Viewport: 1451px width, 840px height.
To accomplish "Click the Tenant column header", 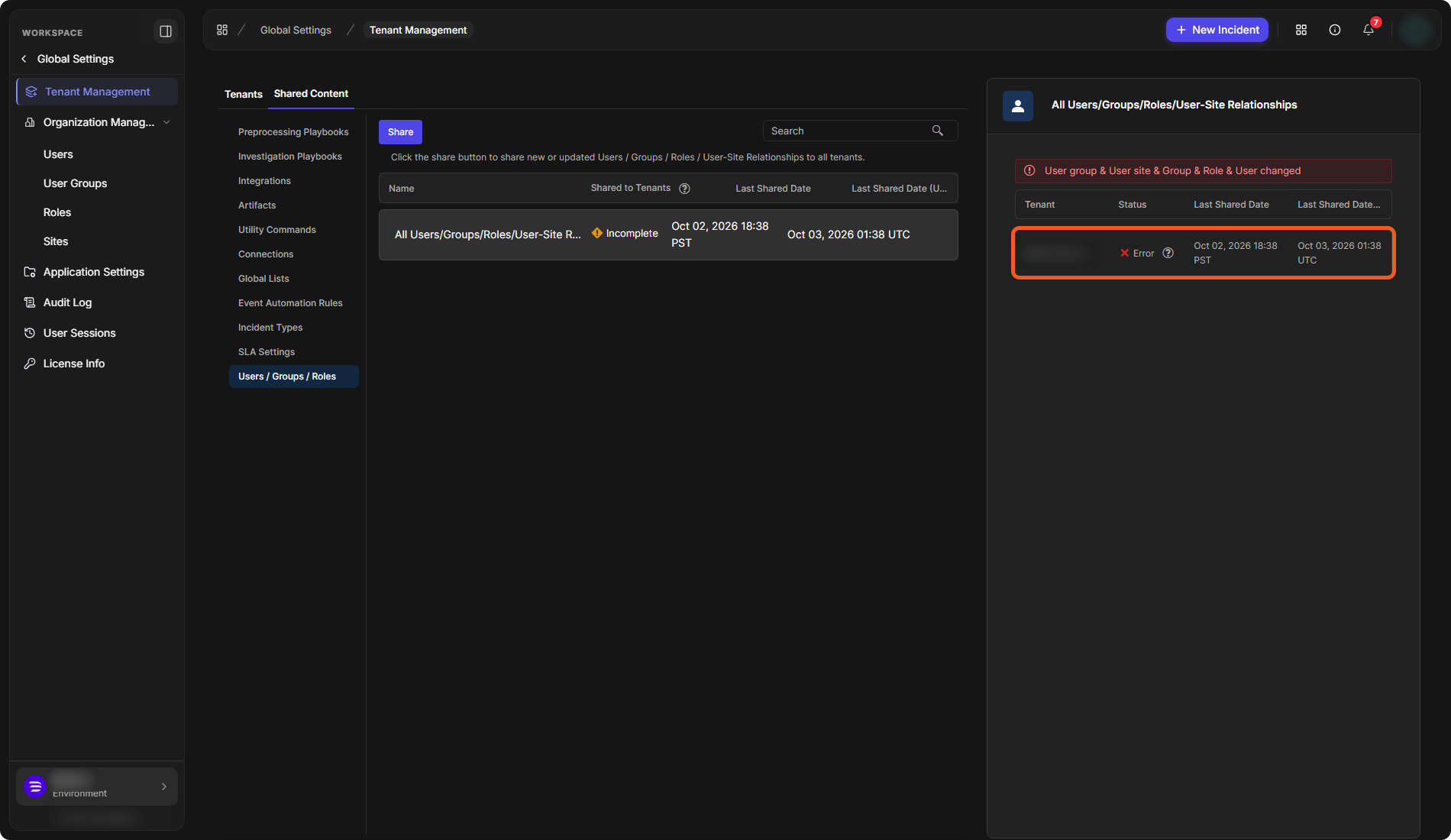I will [x=1039, y=205].
